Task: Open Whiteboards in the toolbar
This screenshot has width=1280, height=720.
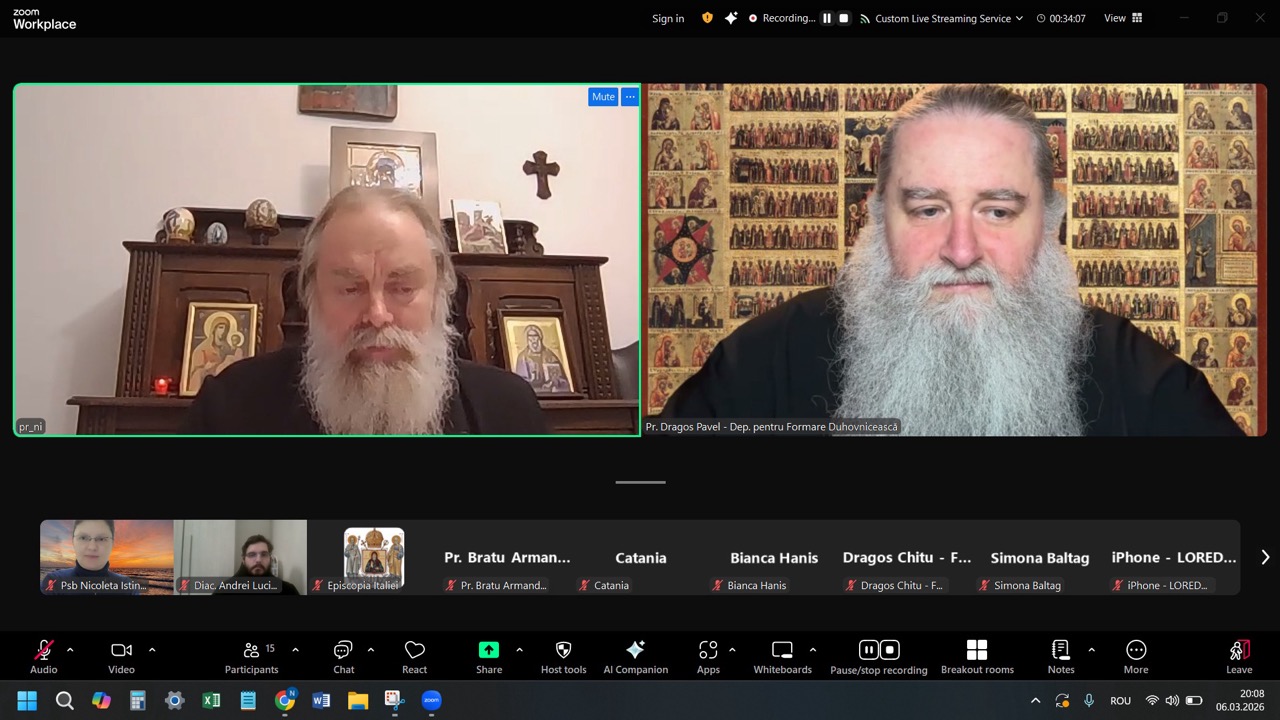Action: tap(782, 655)
